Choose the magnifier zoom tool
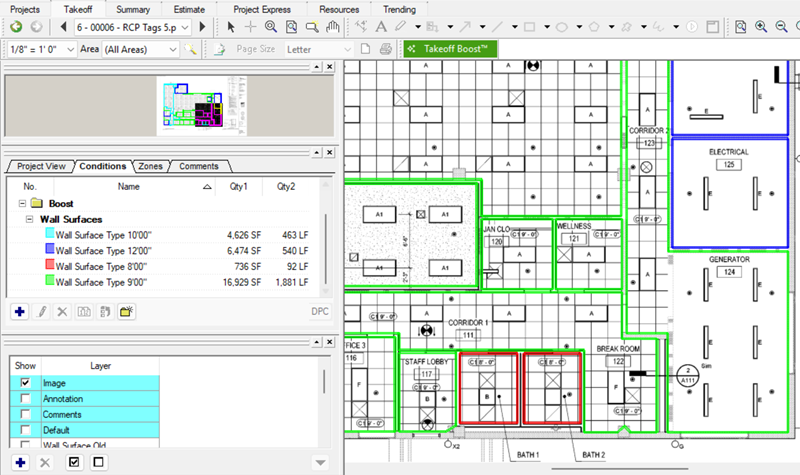 [271, 27]
